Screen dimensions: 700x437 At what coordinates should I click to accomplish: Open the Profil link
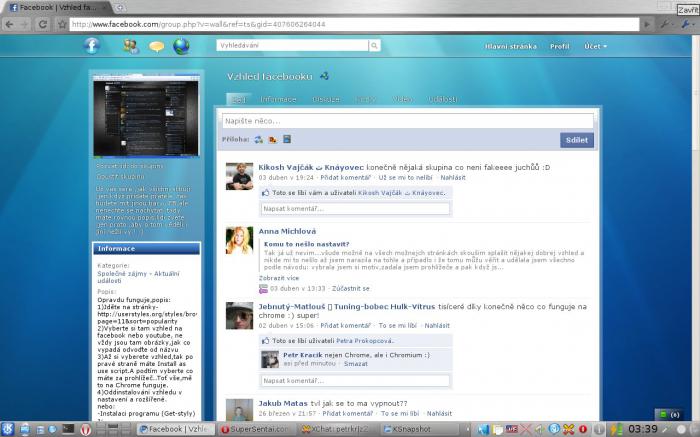tap(559, 46)
